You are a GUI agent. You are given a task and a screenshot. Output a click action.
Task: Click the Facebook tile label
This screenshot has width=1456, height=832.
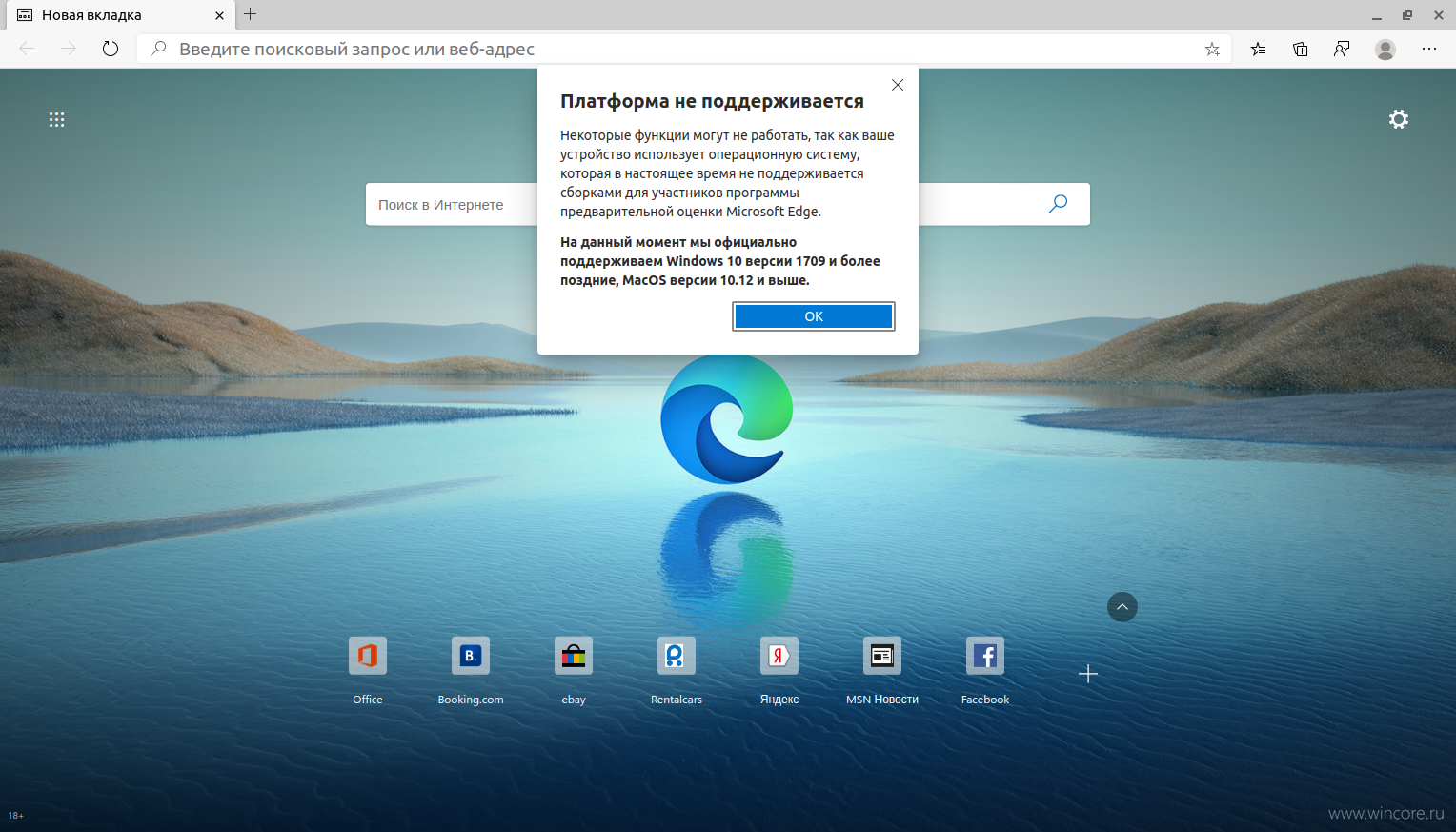point(985,700)
